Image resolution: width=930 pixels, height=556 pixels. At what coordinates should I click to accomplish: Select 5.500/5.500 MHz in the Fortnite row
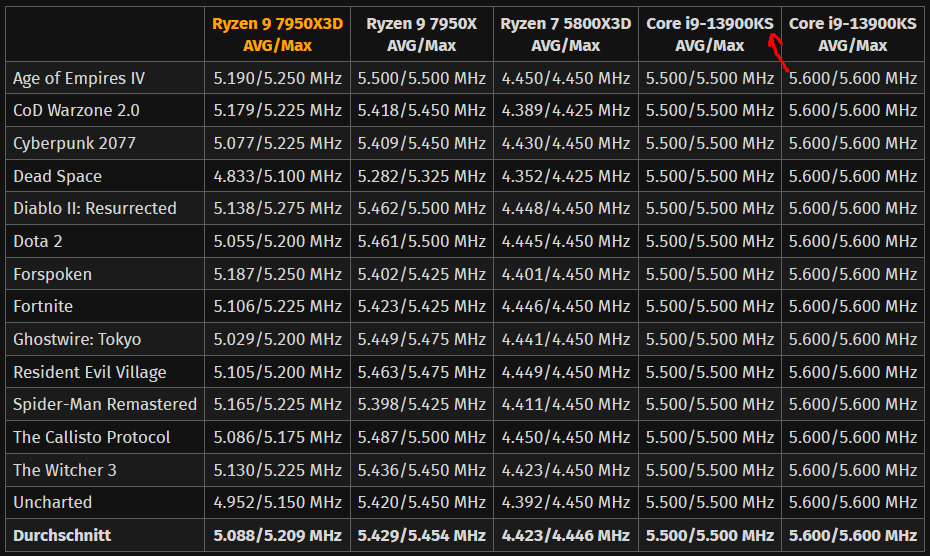[x=709, y=306]
